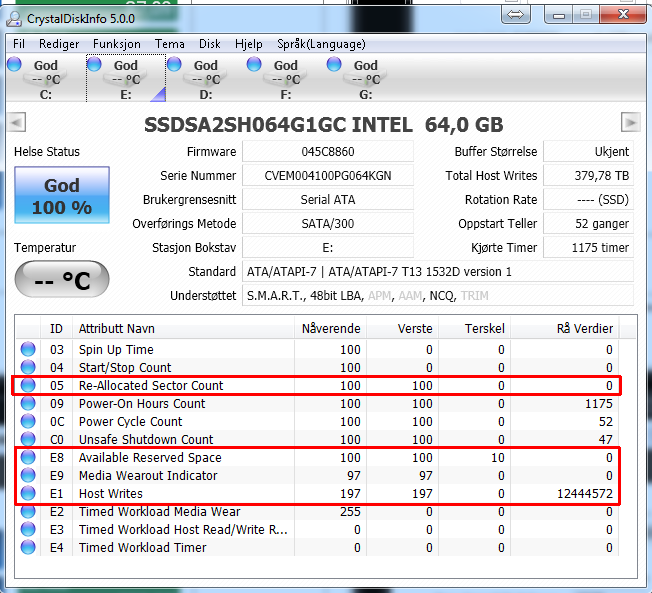Click the status orb for Start/Stop Count
Screen dimensions: 652x593
tap(28, 367)
